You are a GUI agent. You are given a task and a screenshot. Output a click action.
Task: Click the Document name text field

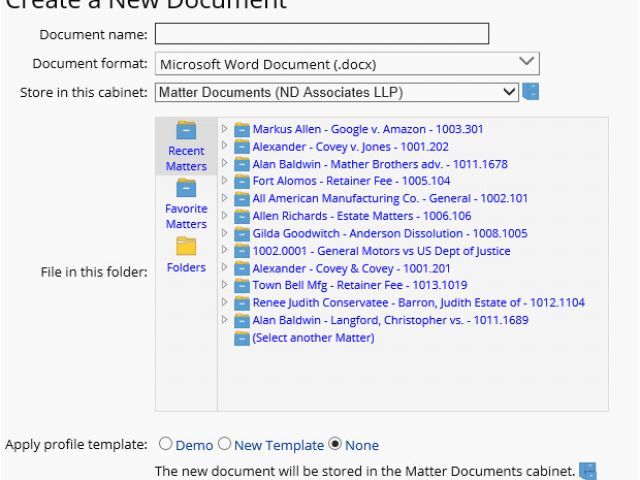(322, 34)
